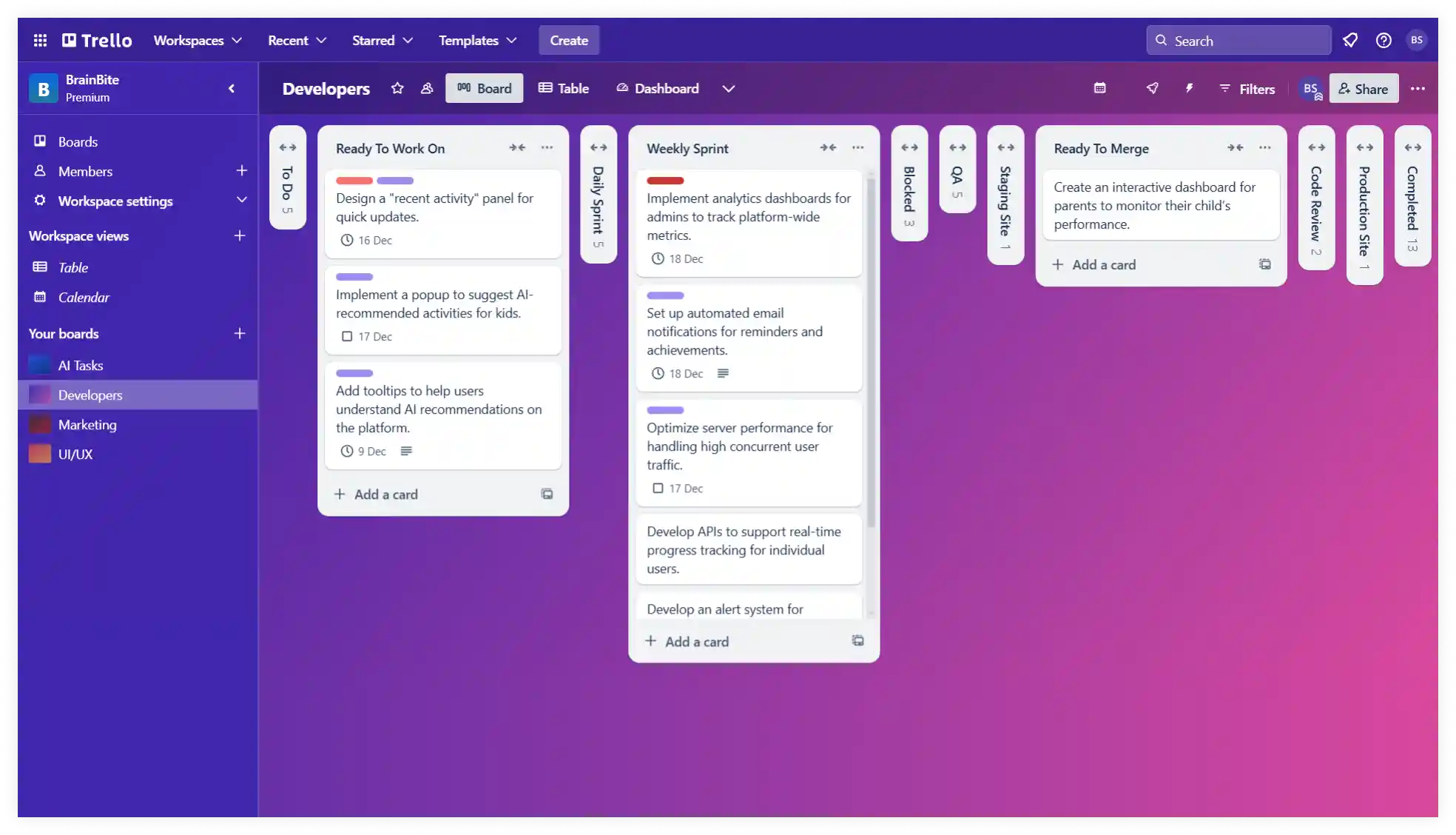Switch to the Table view tab
The width and height of the screenshot is (1456, 835).
coord(563,88)
